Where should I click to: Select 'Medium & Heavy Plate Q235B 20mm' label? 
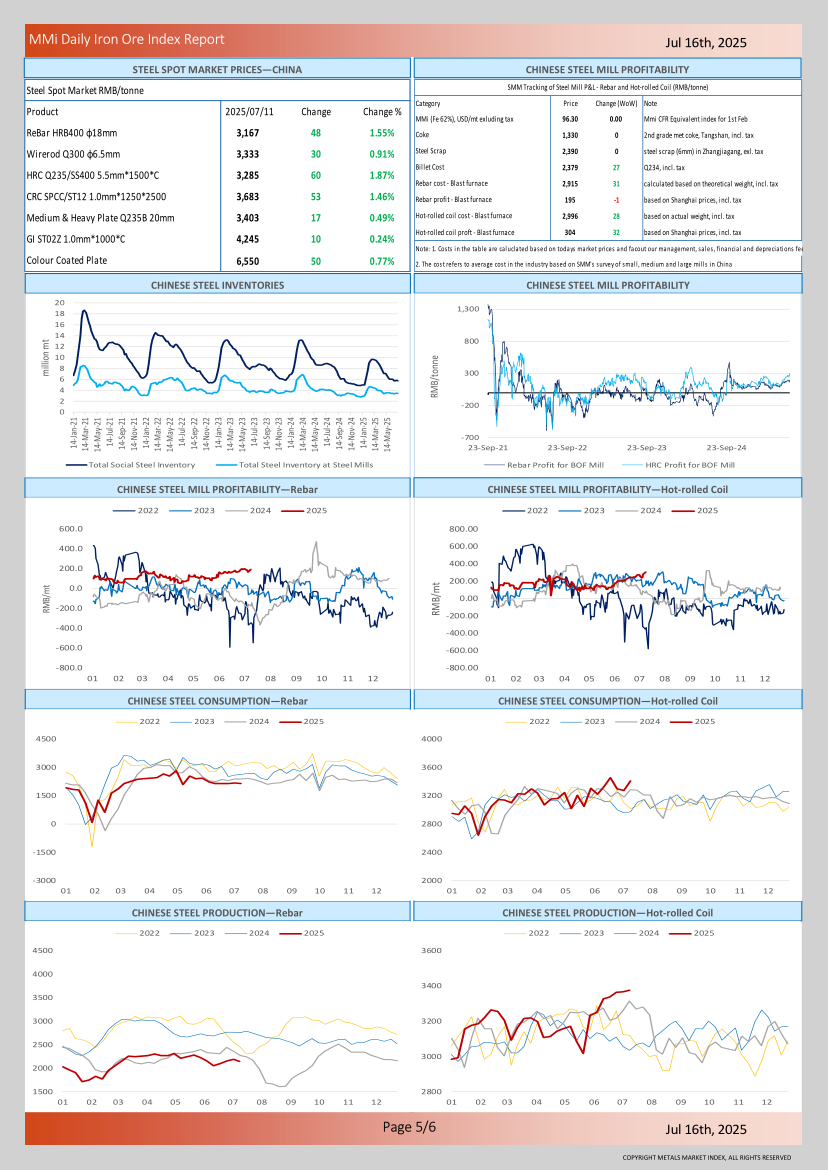click(x=101, y=218)
